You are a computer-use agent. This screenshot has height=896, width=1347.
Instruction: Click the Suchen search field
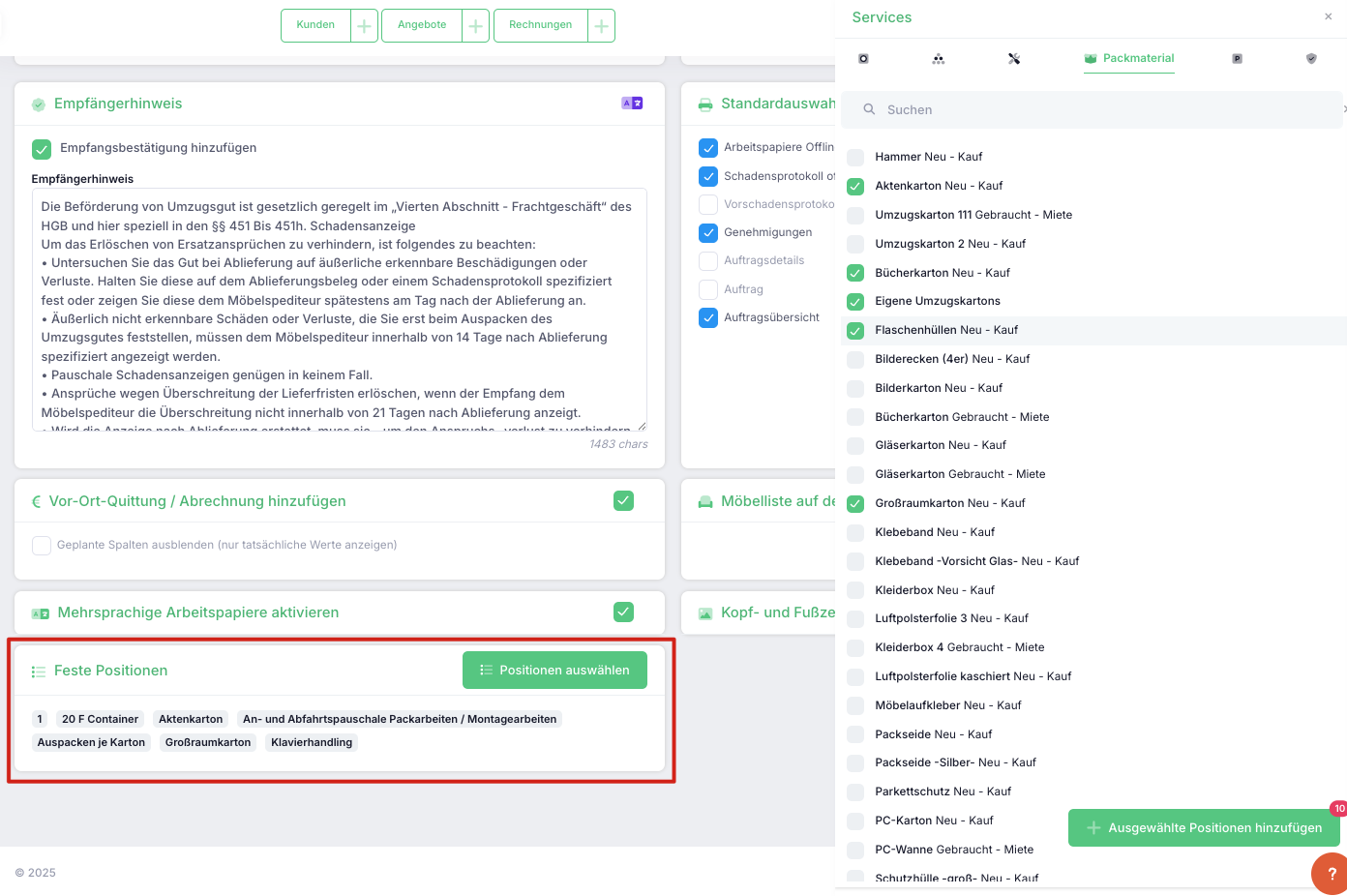pyautogui.click(x=1092, y=110)
